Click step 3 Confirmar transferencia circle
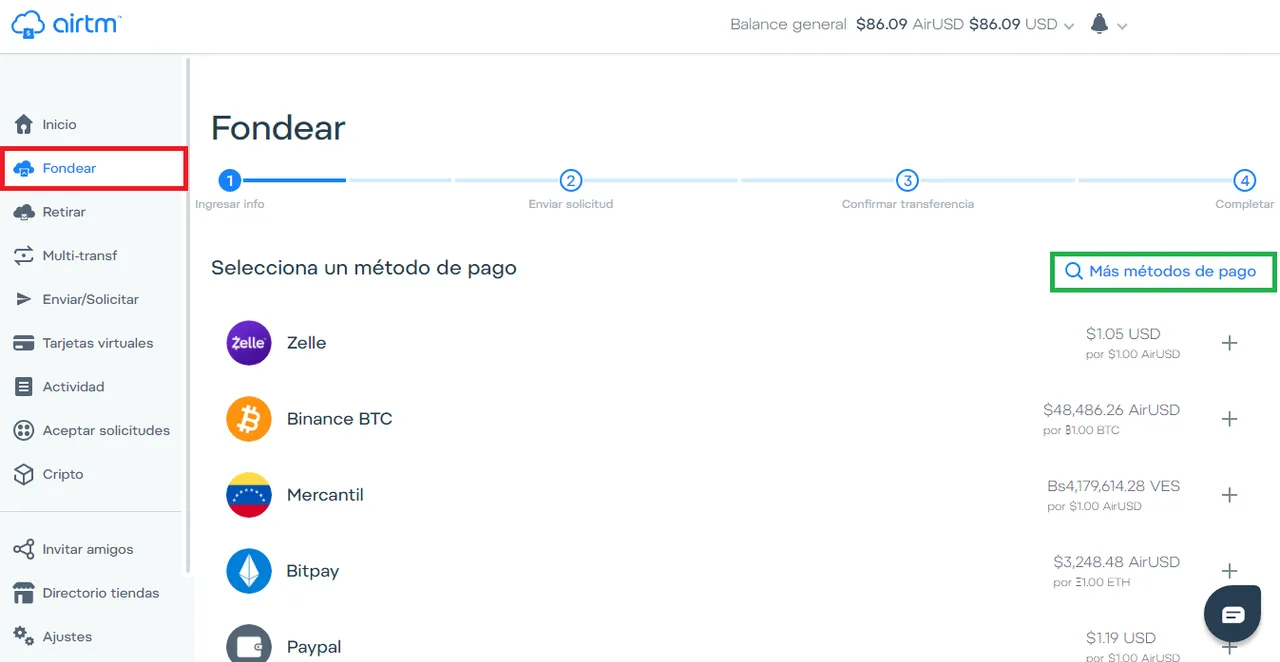The image size is (1280, 662). point(907,180)
